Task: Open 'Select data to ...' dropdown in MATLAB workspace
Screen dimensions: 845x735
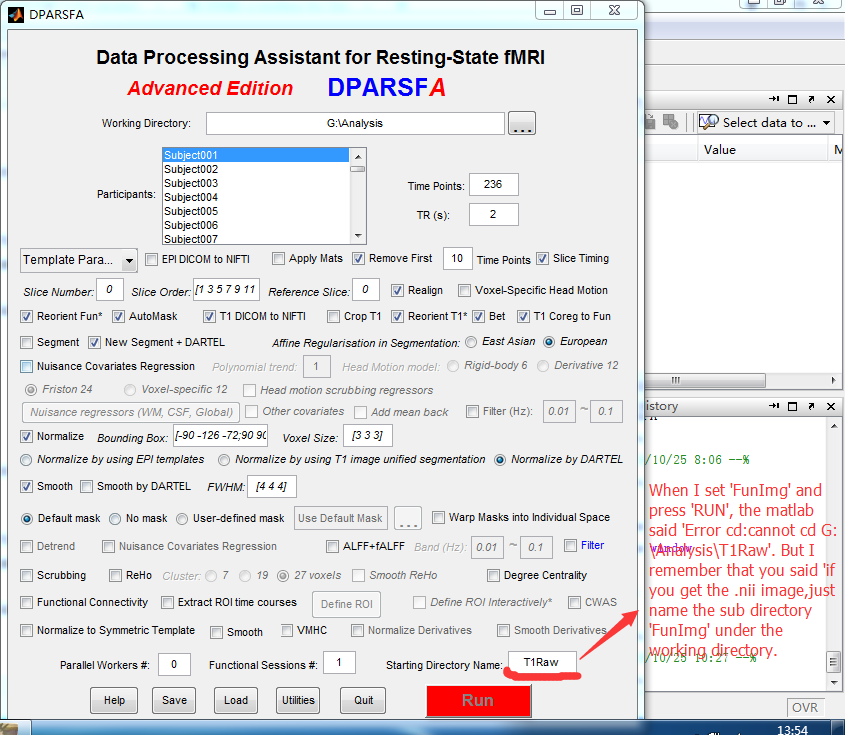Action: 766,122
